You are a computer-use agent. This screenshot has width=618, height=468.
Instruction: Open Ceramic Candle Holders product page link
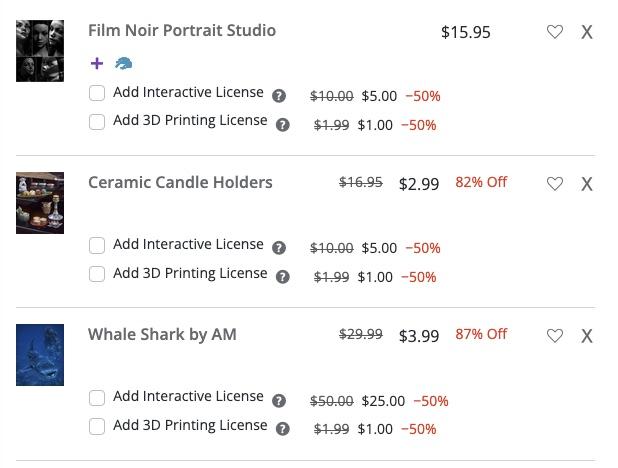pos(180,182)
